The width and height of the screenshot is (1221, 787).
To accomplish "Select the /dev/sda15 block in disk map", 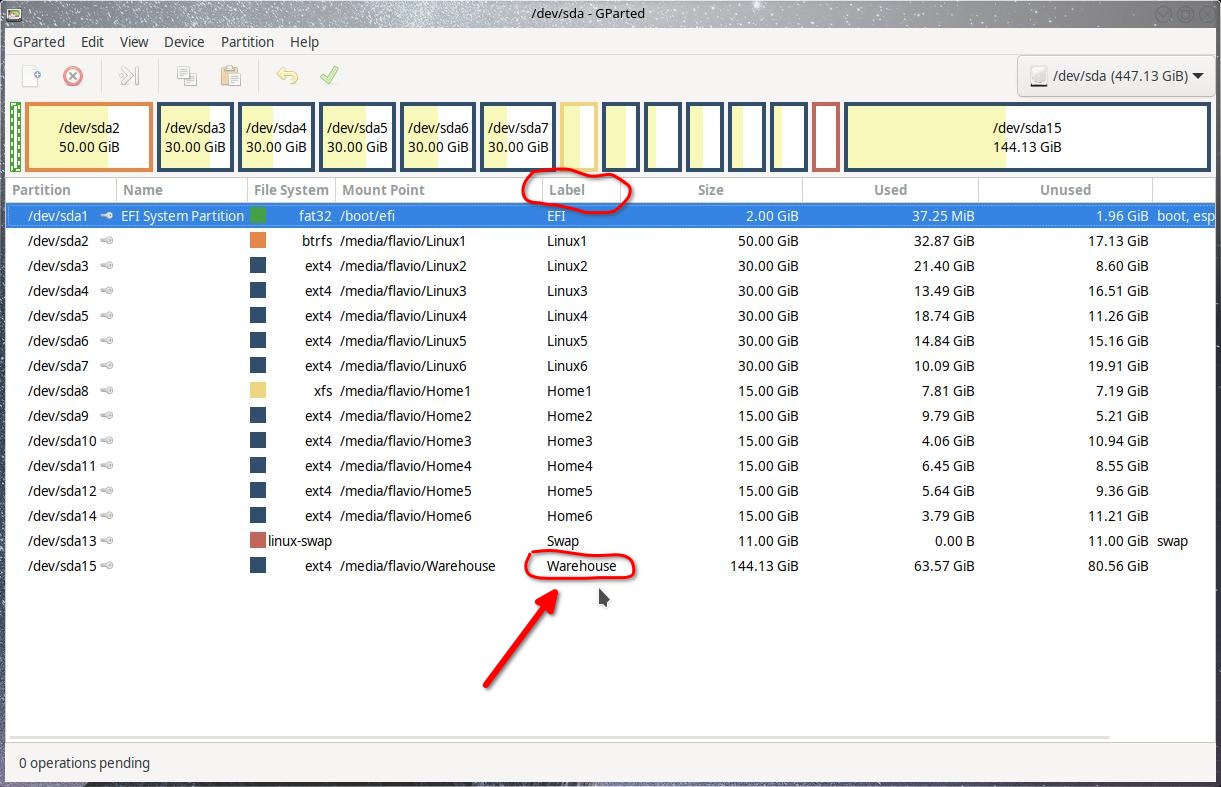I will coord(1027,137).
